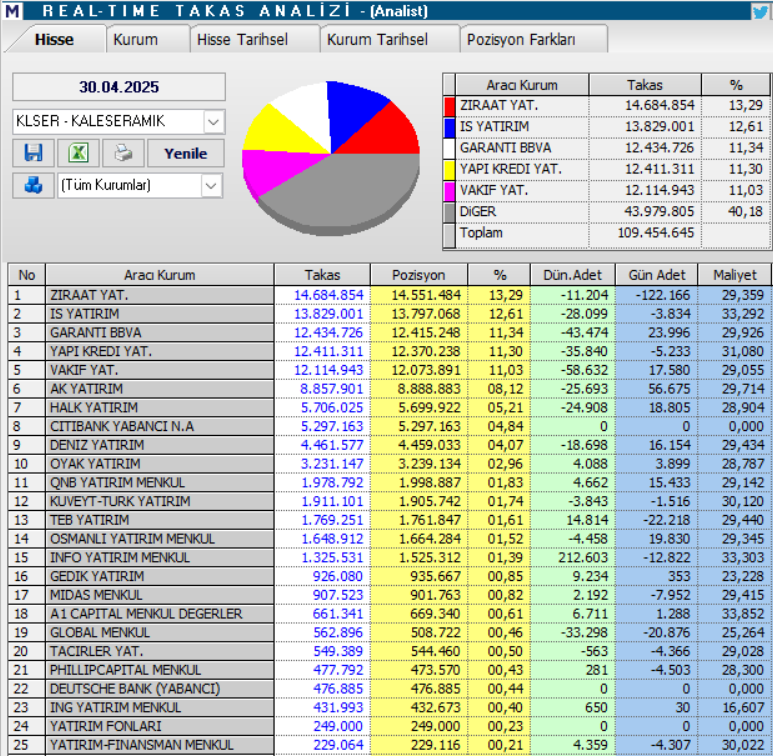The image size is (773, 756).
Task: Select the OYAK YATIRIM row
Action: point(389,464)
